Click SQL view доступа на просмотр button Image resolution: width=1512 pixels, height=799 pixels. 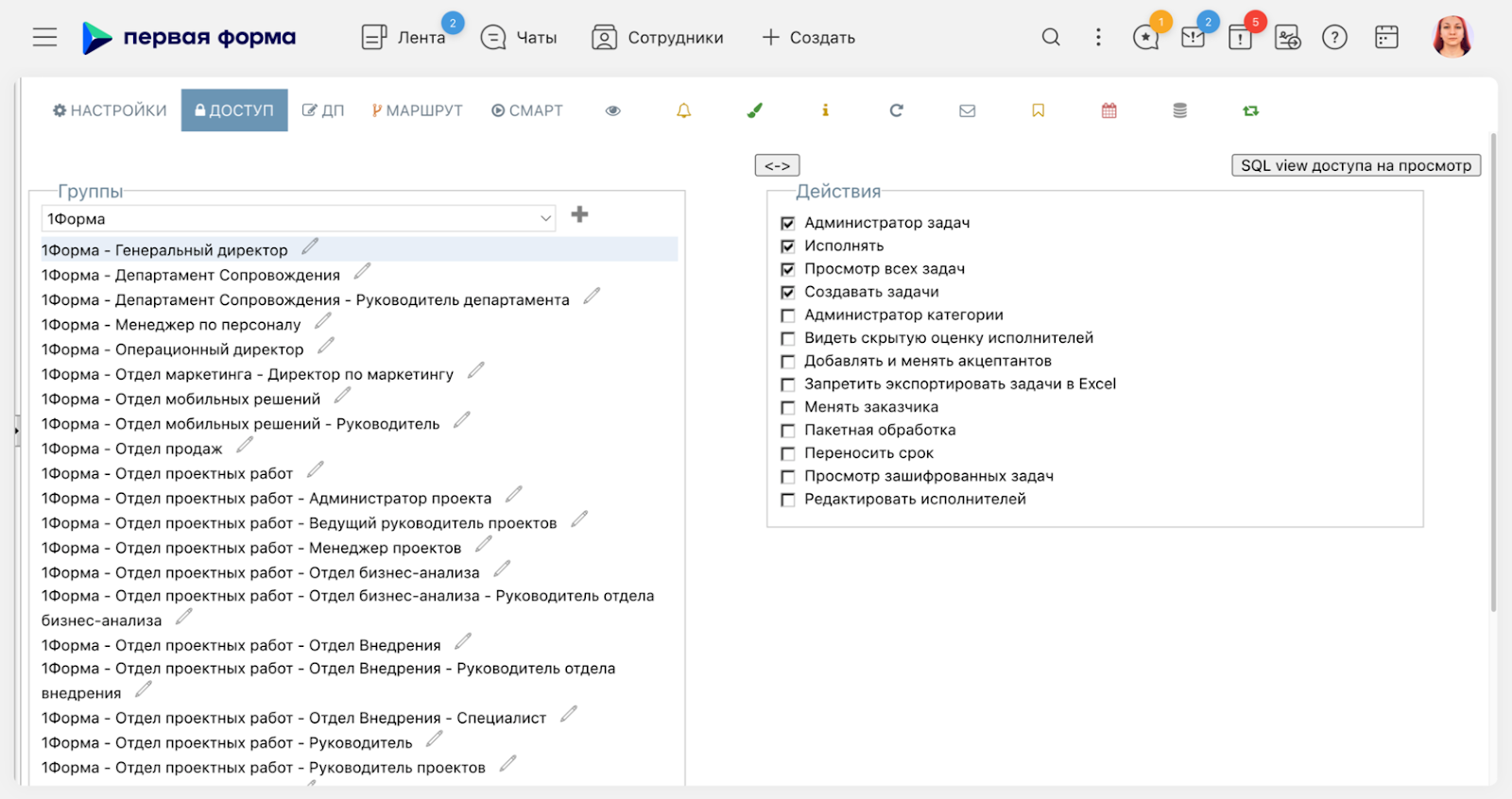(1356, 165)
